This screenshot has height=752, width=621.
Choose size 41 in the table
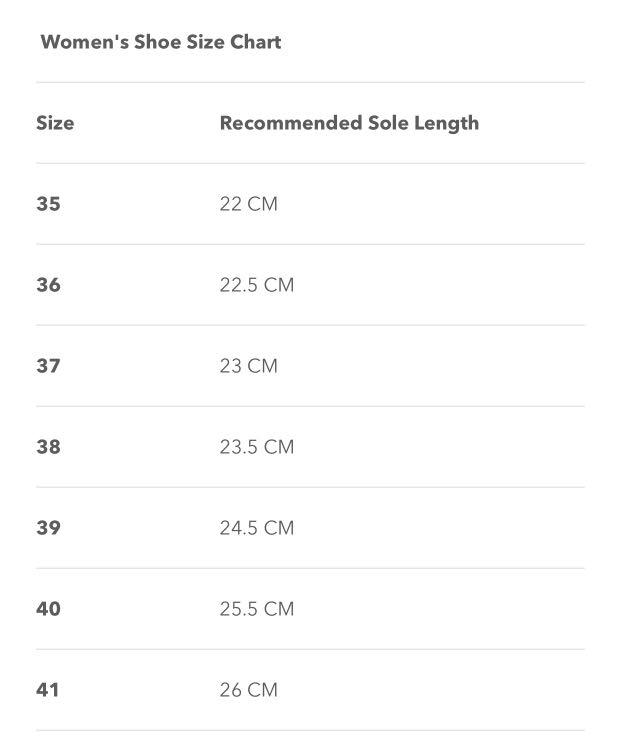click(48, 690)
